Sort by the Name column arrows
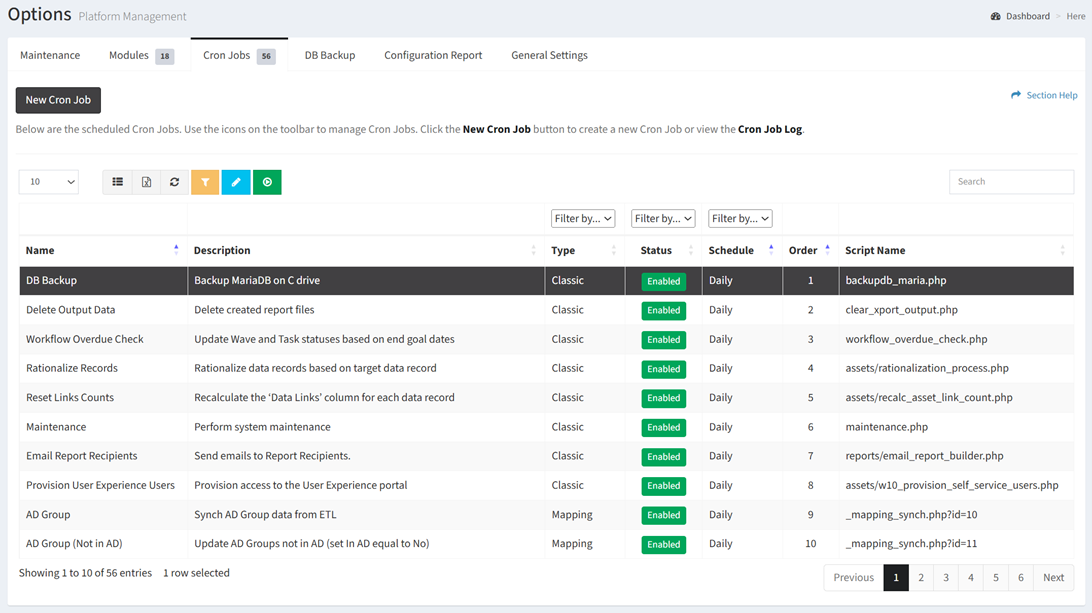The width and height of the screenshot is (1092, 613). tap(176, 250)
